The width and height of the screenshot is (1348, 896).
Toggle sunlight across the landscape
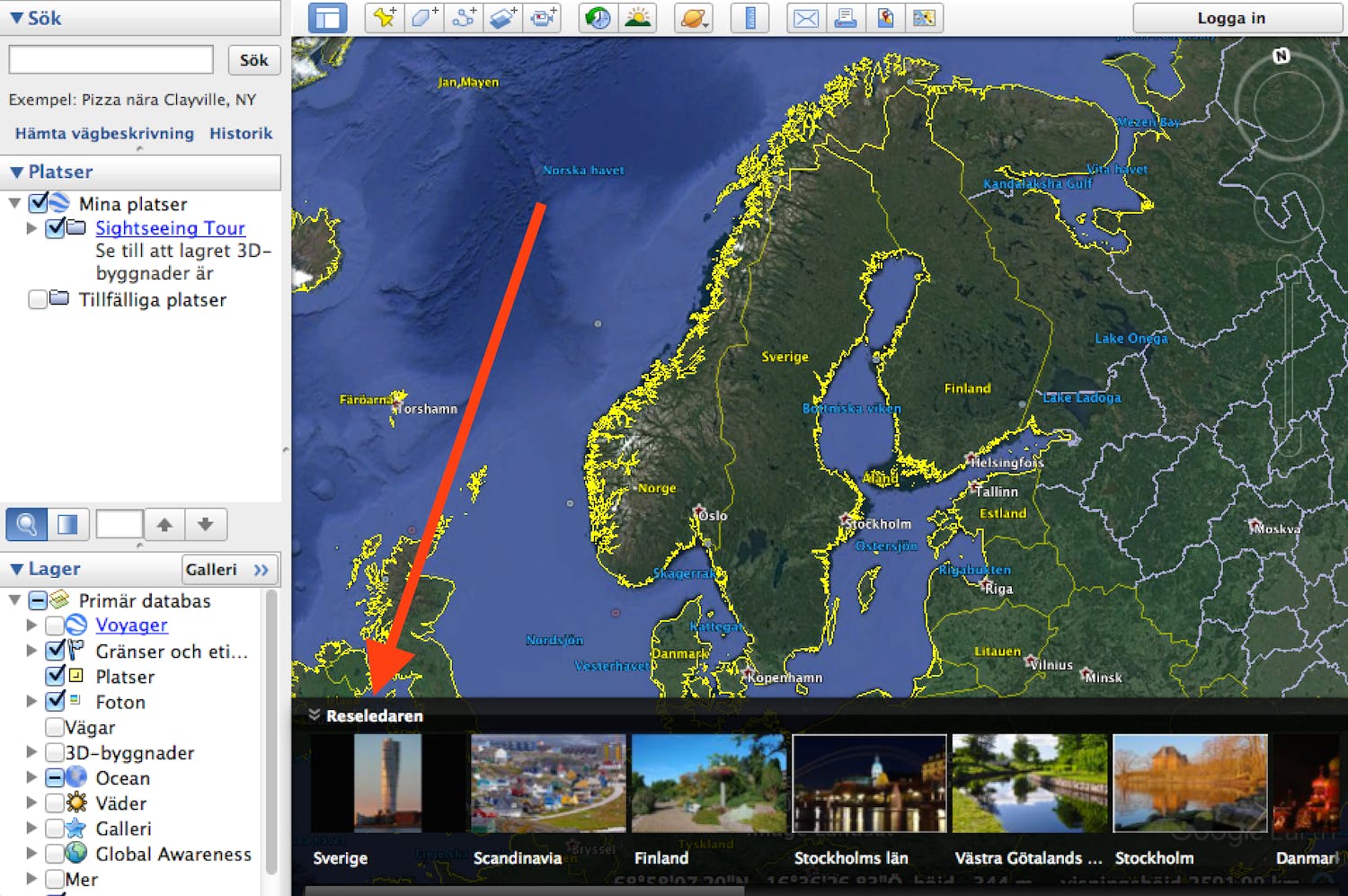tap(638, 18)
